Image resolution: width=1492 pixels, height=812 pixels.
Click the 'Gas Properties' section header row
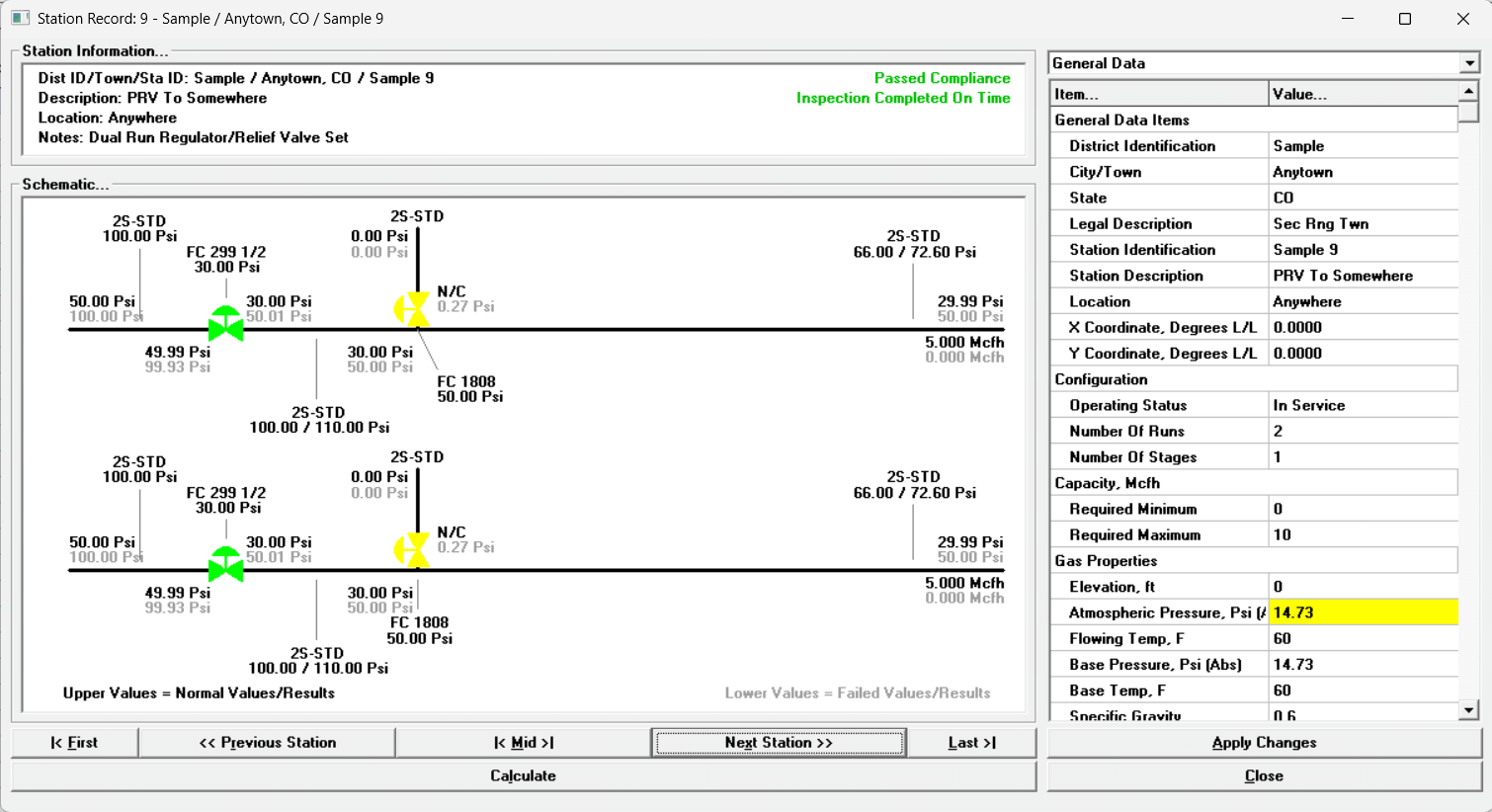pos(1254,561)
